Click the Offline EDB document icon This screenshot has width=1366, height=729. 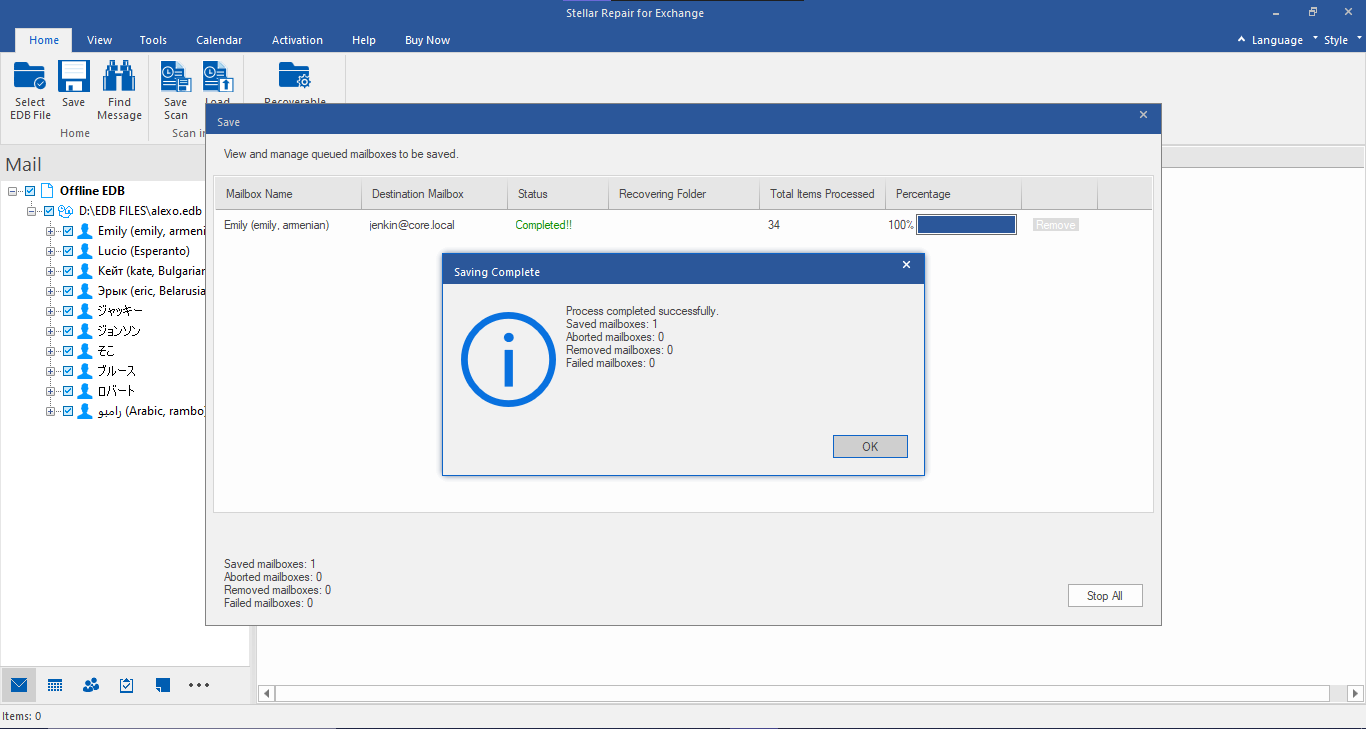point(47,191)
